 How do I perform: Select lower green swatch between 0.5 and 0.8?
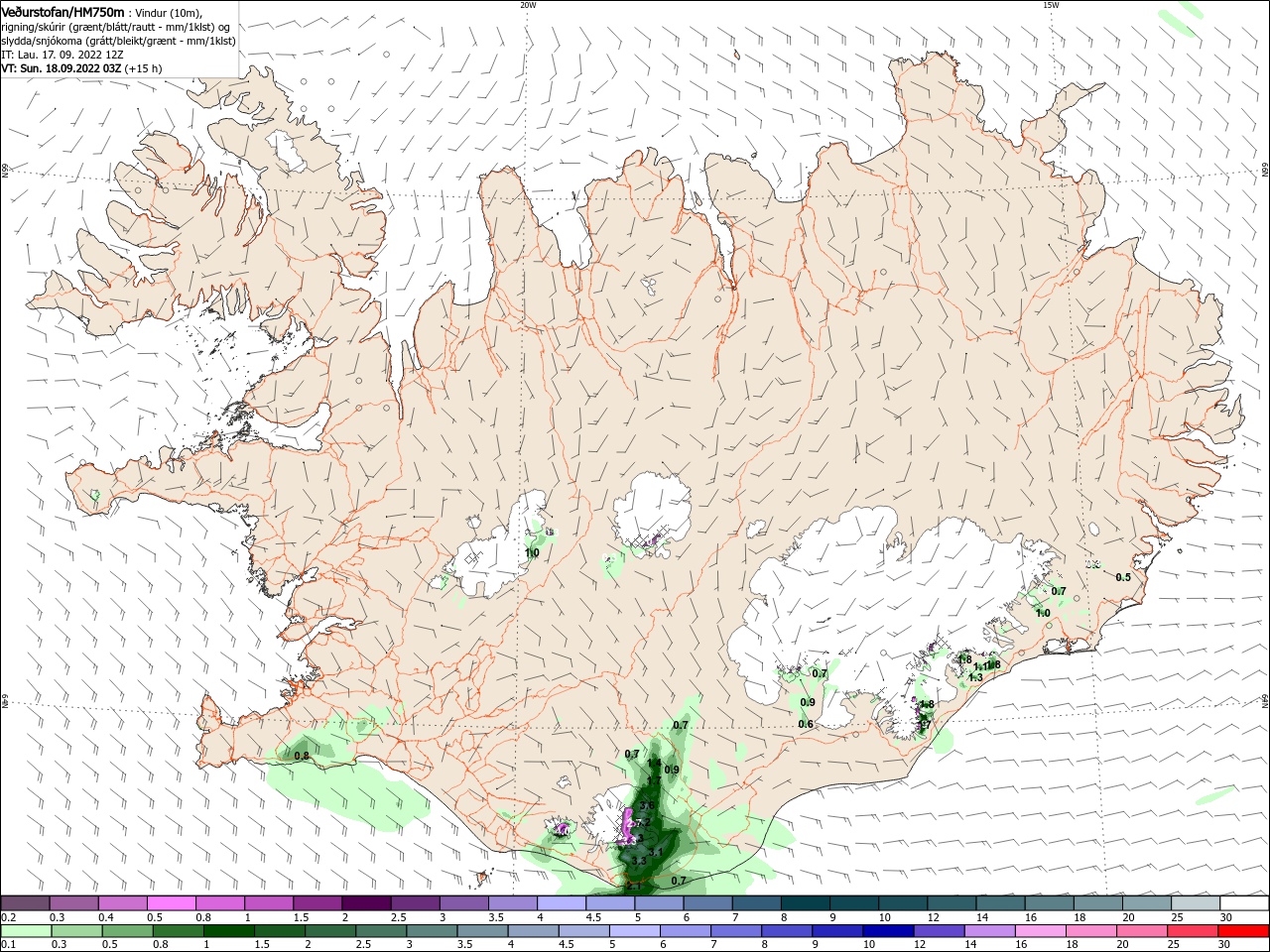pos(127,931)
